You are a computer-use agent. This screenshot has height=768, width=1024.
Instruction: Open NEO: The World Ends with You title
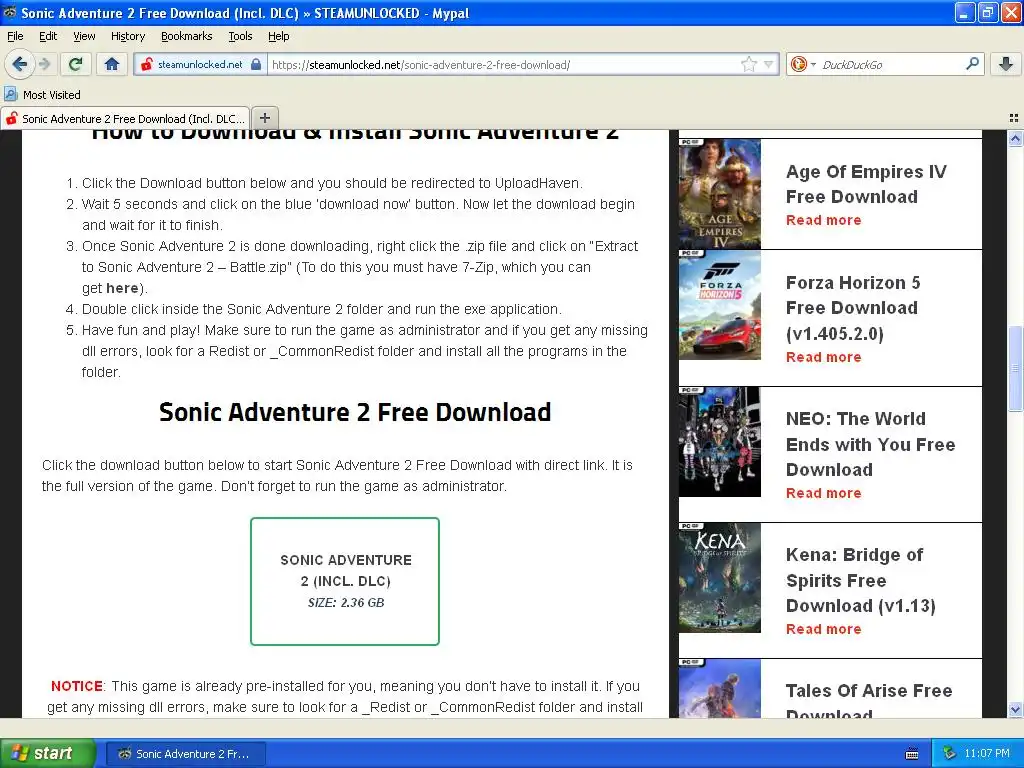click(x=871, y=444)
